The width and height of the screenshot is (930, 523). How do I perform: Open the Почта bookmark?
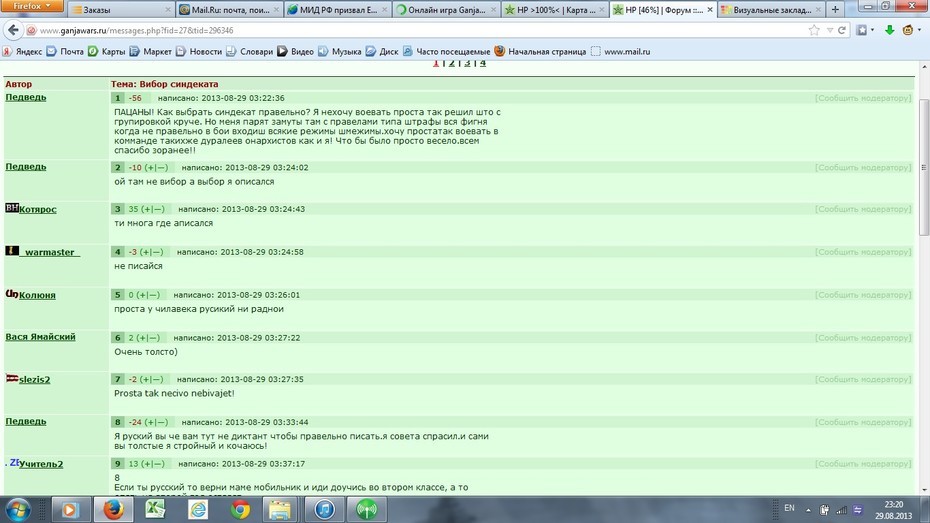click(x=65, y=52)
